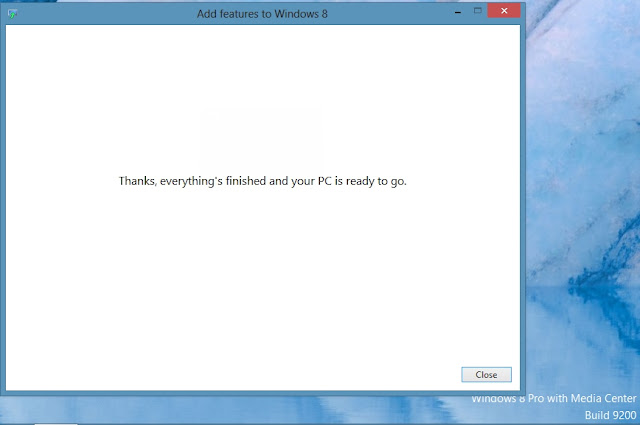Maximize the Add features to Windows 8 window
The width and height of the screenshot is (640, 425).
[x=478, y=11]
